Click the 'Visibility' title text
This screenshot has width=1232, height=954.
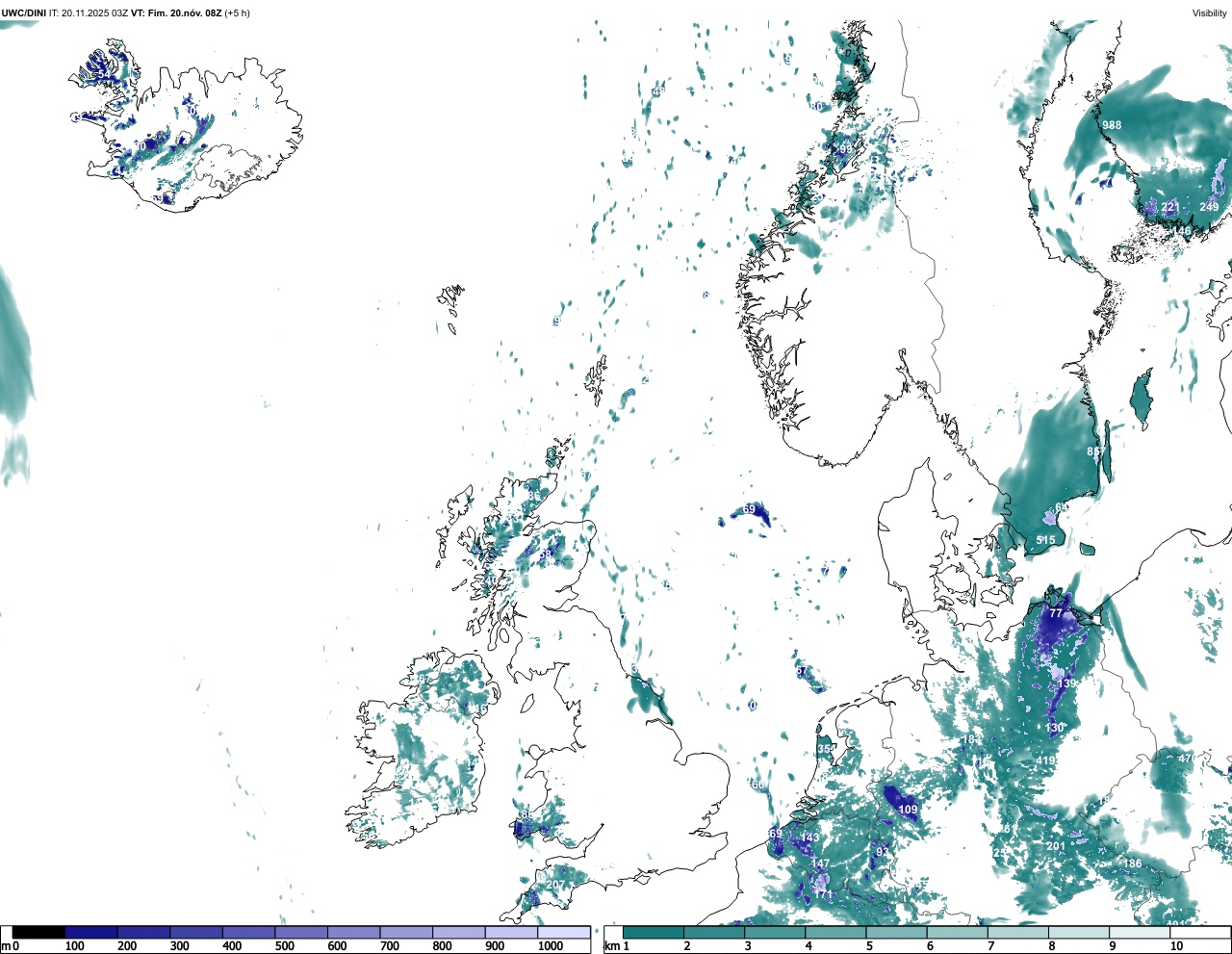(x=1209, y=13)
